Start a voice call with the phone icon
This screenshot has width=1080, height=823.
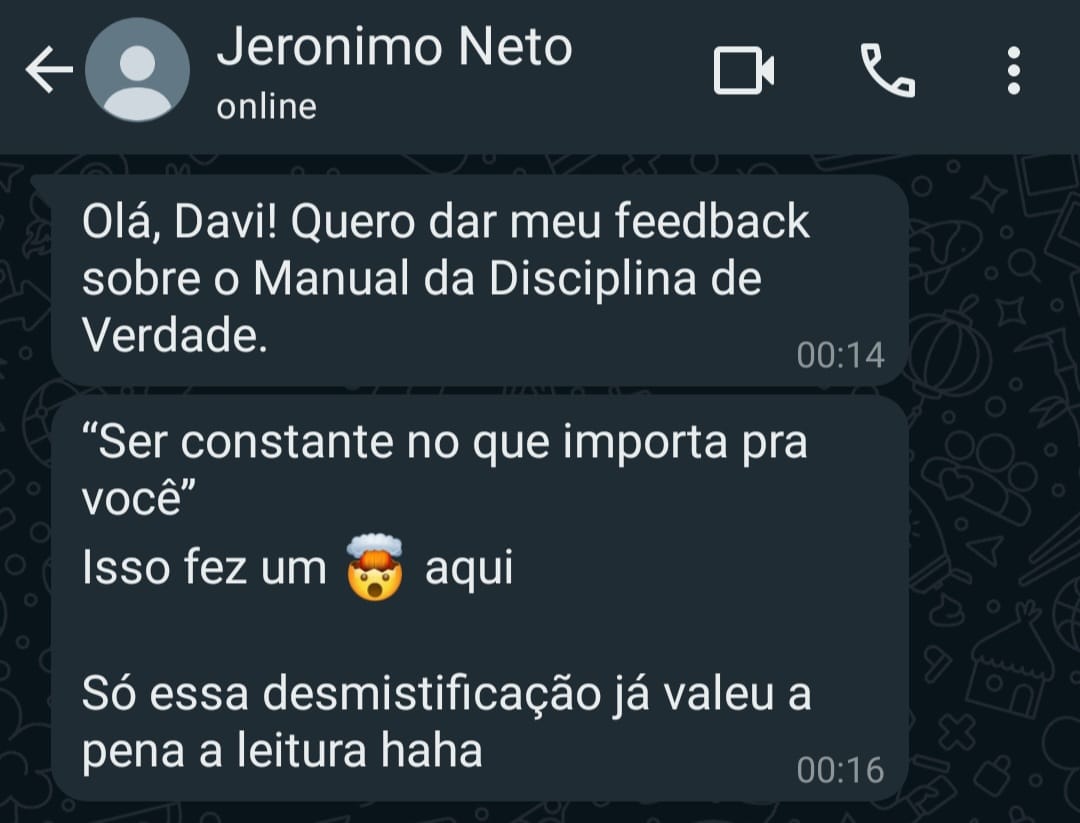pyautogui.click(x=887, y=70)
